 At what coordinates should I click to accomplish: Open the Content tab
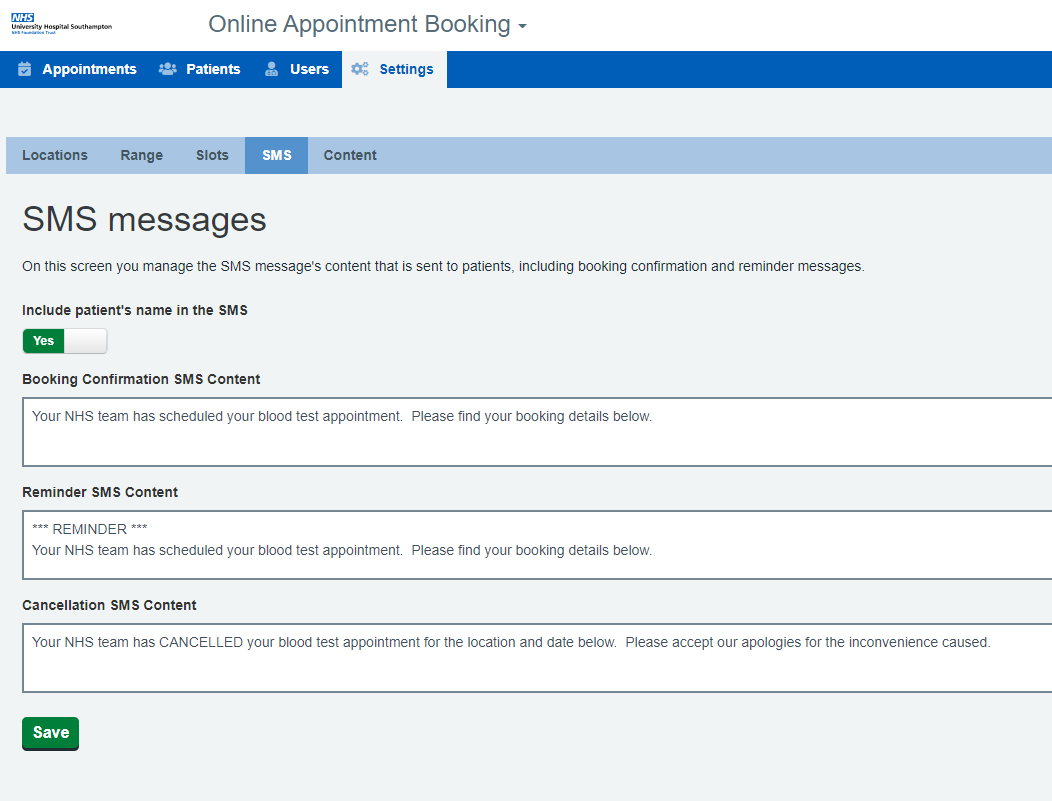350,156
